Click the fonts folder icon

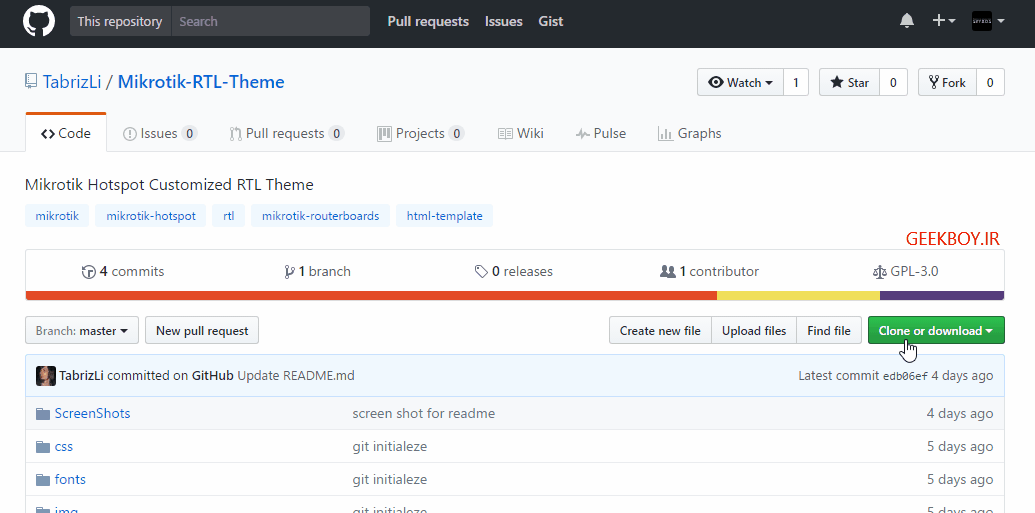pyautogui.click(x=43, y=480)
